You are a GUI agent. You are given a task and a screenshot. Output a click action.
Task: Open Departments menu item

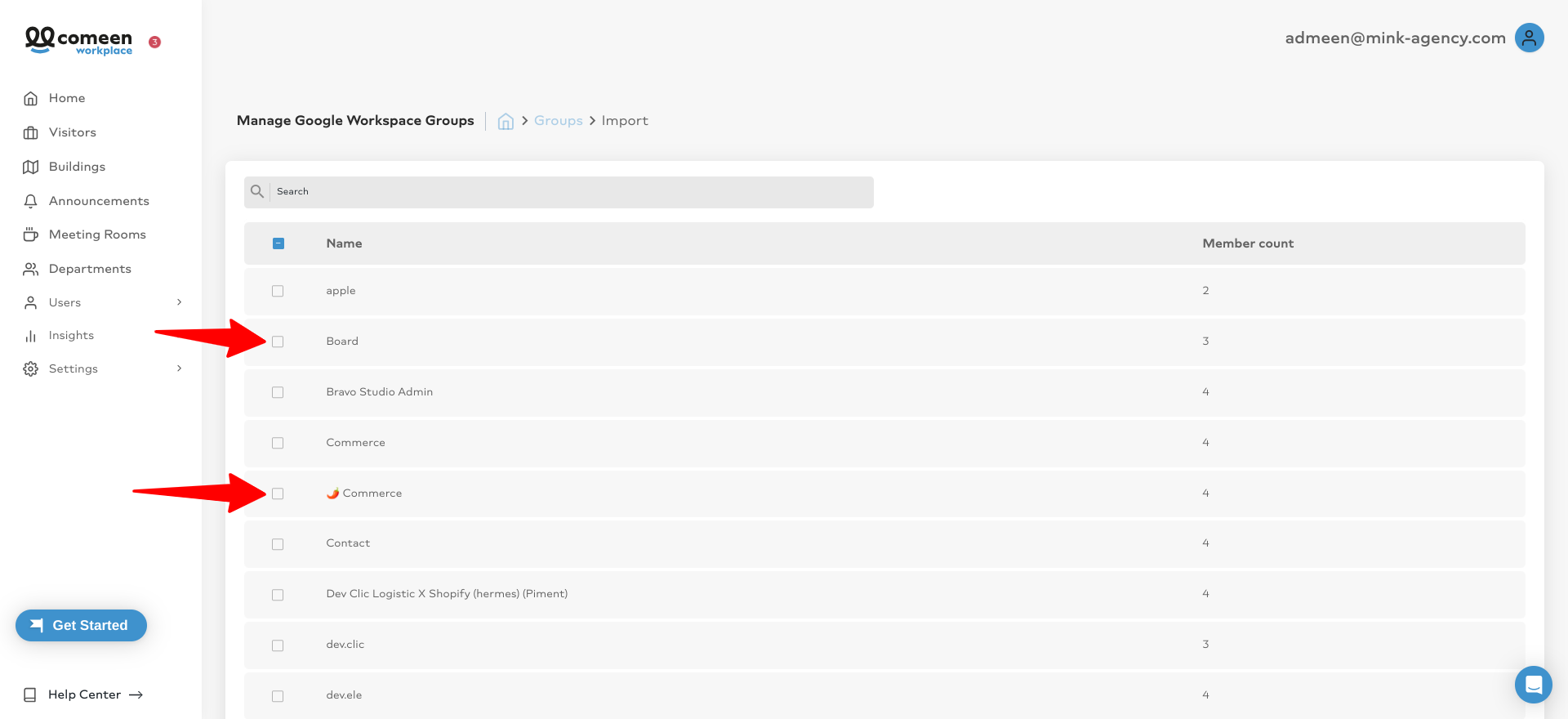coord(90,269)
